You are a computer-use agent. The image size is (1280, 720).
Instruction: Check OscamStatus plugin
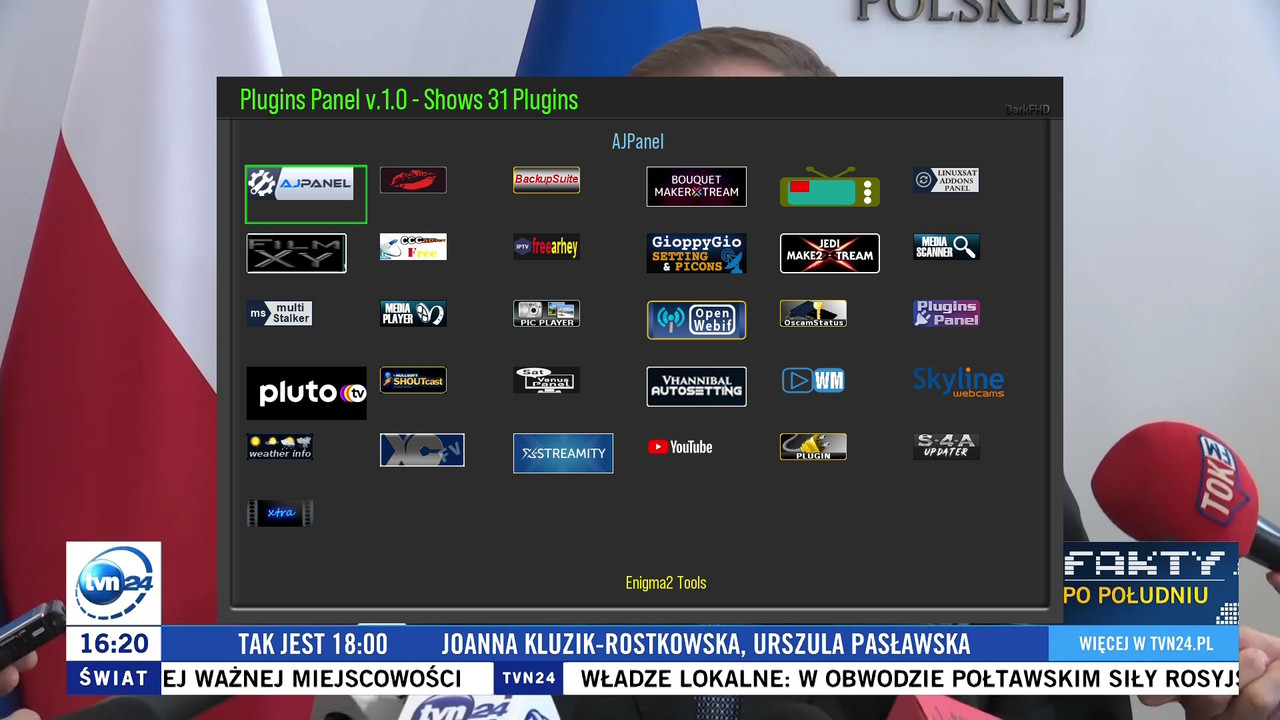[x=813, y=314]
